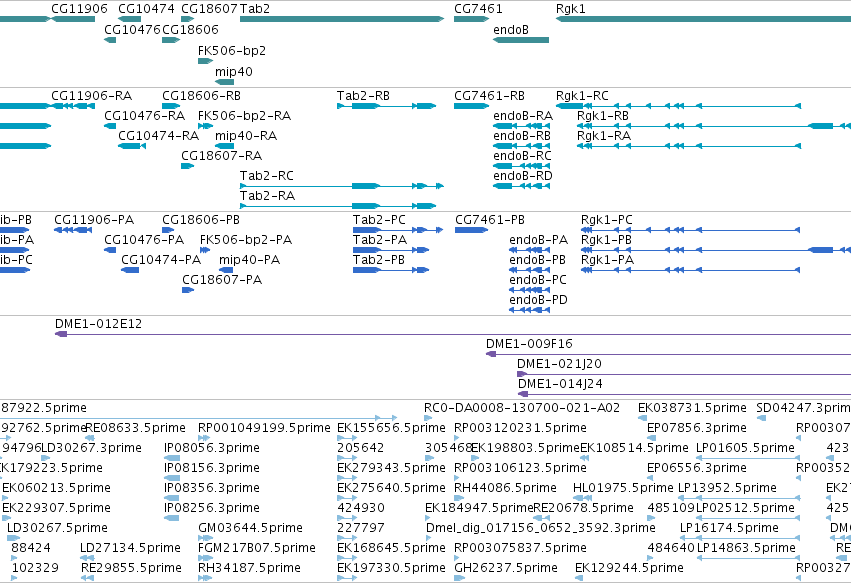
Task: Select the CG7461-RB transcript label
Action: [490, 96]
